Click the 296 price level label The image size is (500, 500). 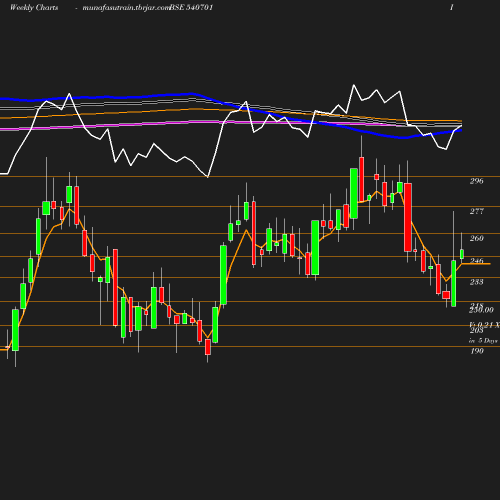point(477,181)
